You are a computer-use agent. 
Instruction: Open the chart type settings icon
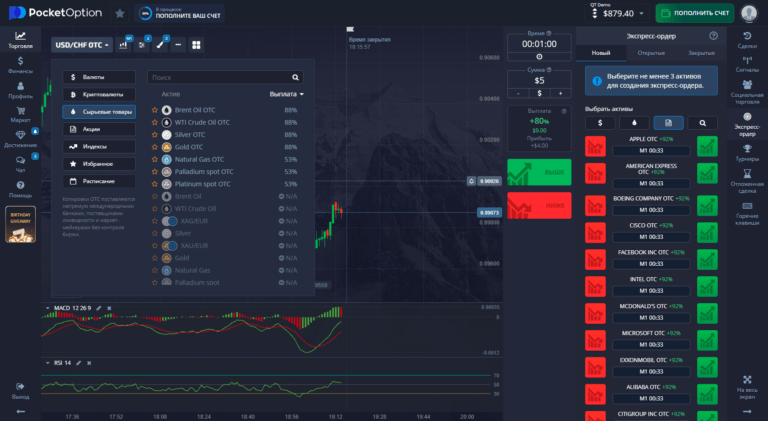[x=125, y=44]
